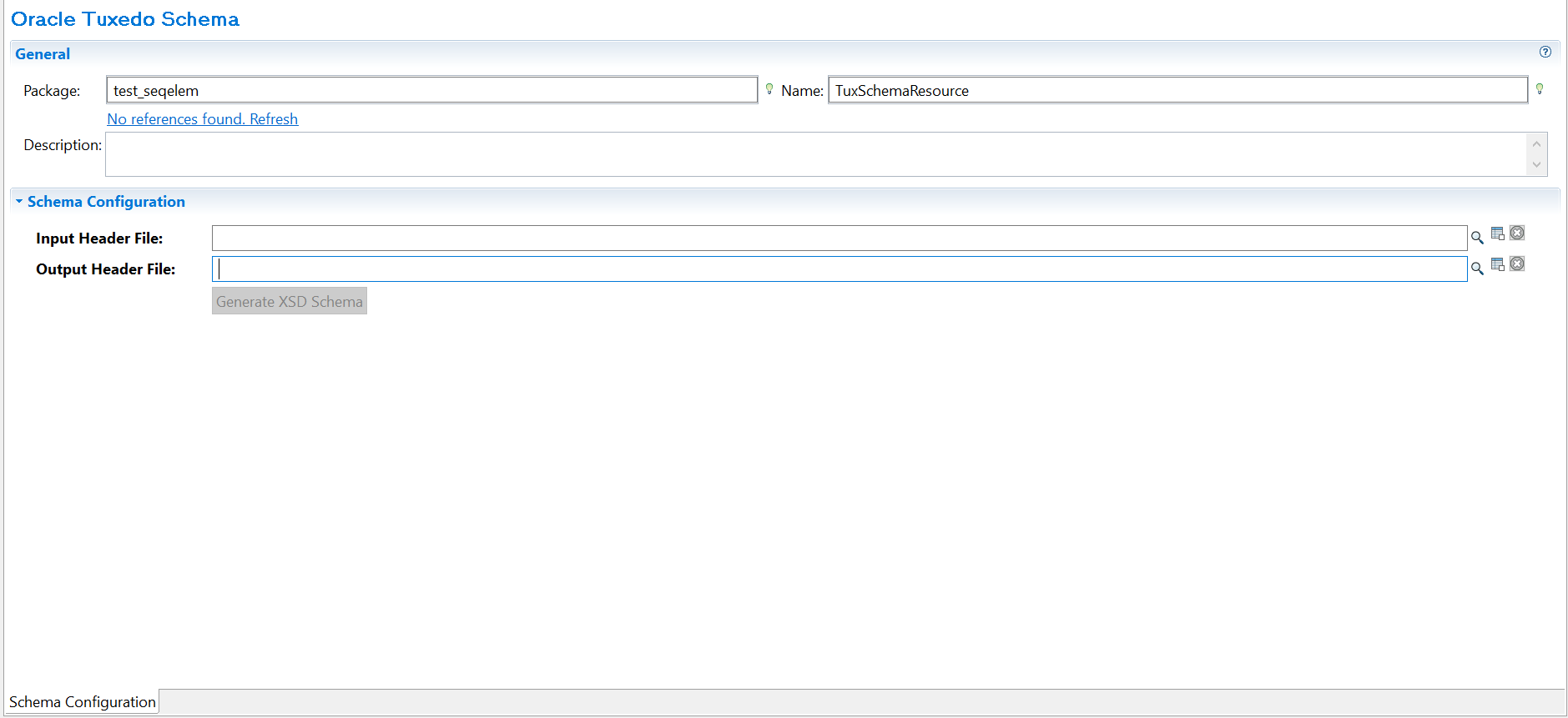Browse with the Input Header File search icon
Image resolution: width=1568 pixels, height=718 pixels.
(1477, 238)
